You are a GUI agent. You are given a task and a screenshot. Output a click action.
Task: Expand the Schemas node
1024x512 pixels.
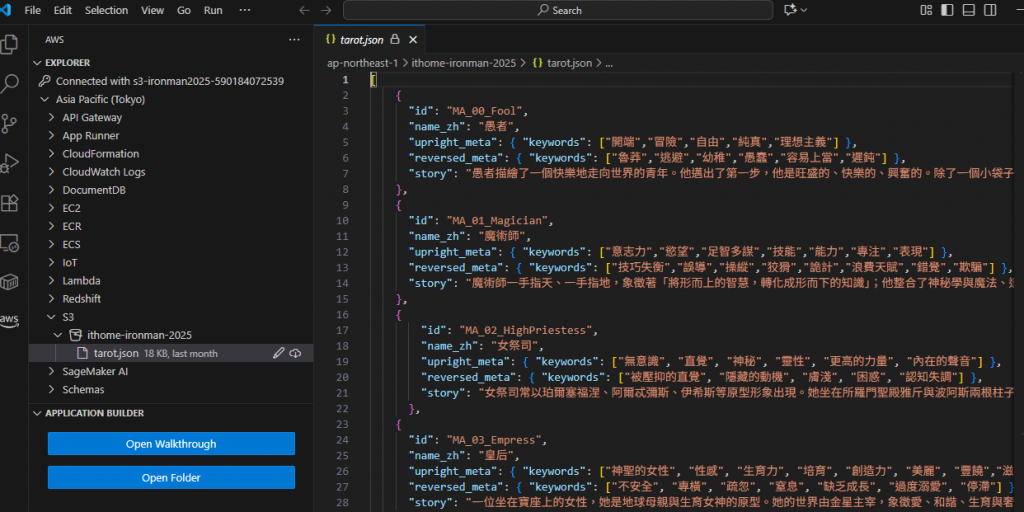click(x=51, y=389)
